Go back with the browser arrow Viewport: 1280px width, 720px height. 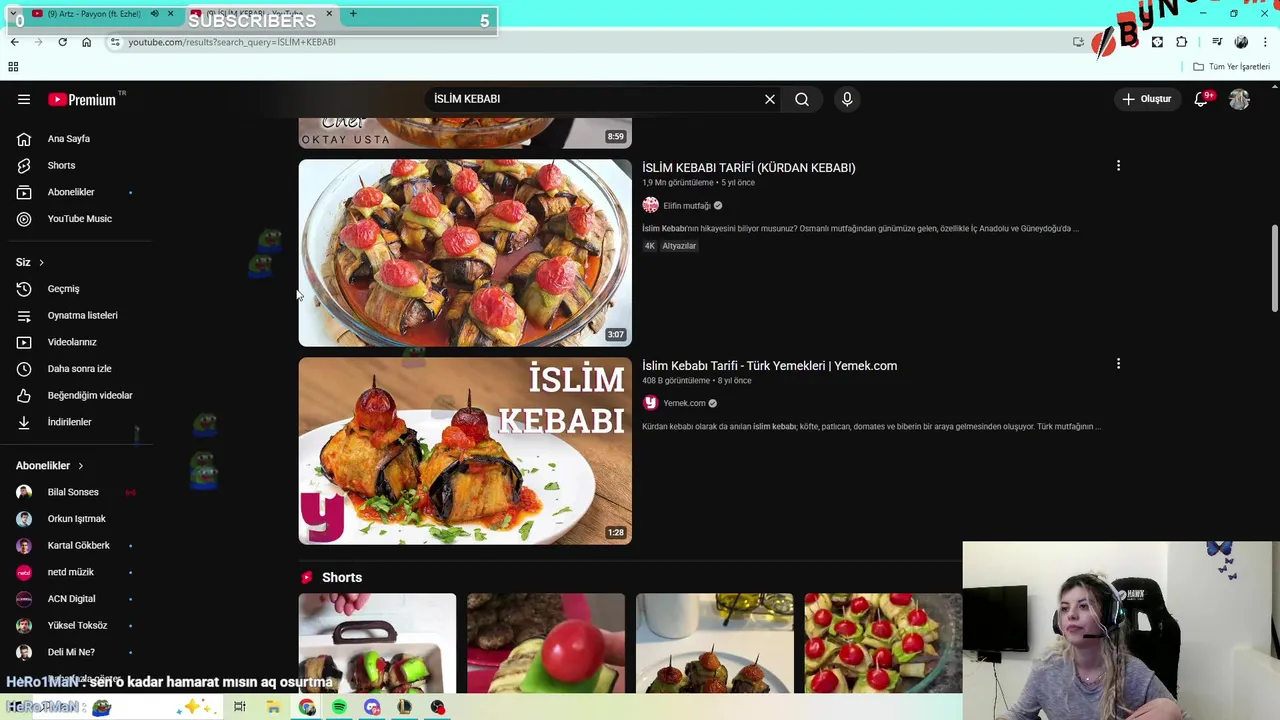point(14,42)
